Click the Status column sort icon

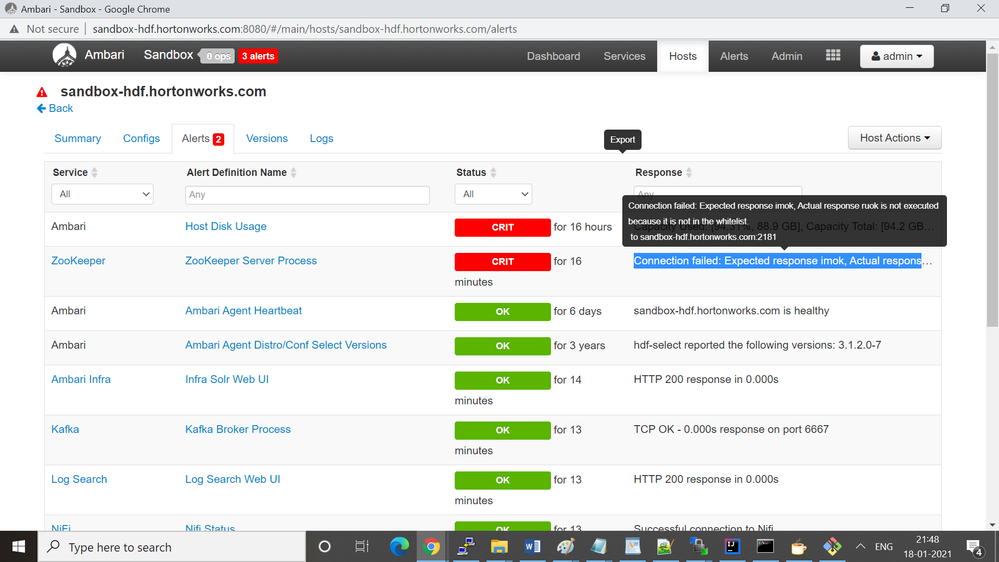pos(493,173)
